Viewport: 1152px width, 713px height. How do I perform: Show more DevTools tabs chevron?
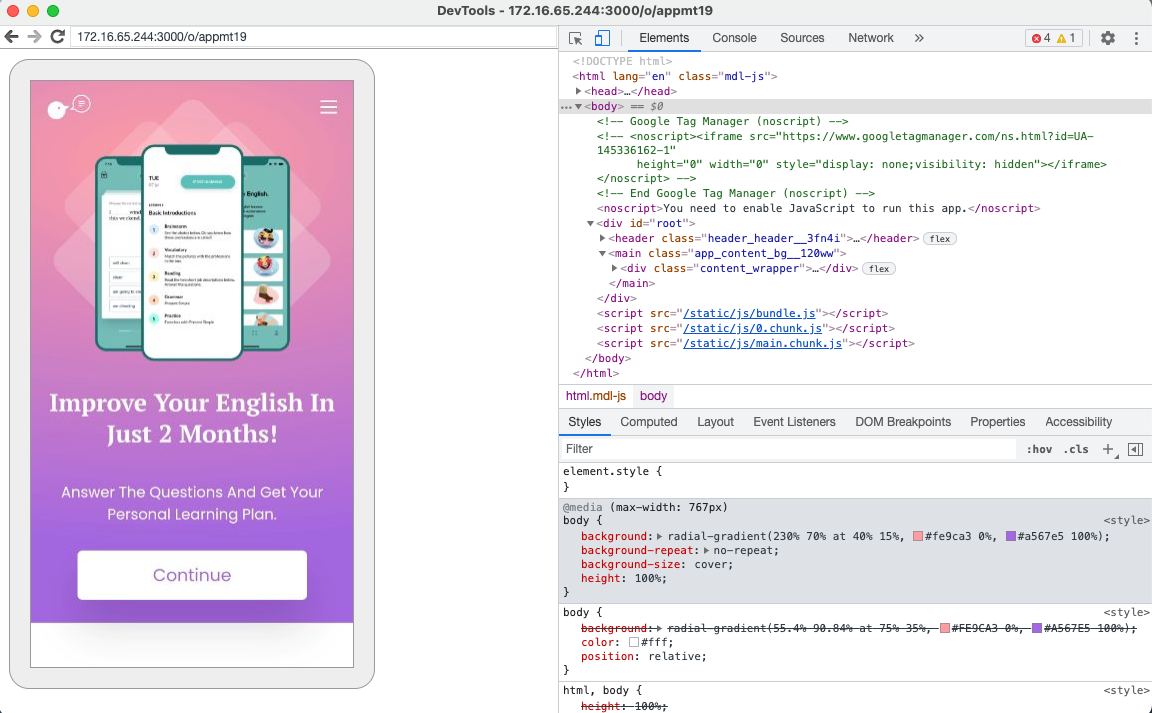pos(918,38)
